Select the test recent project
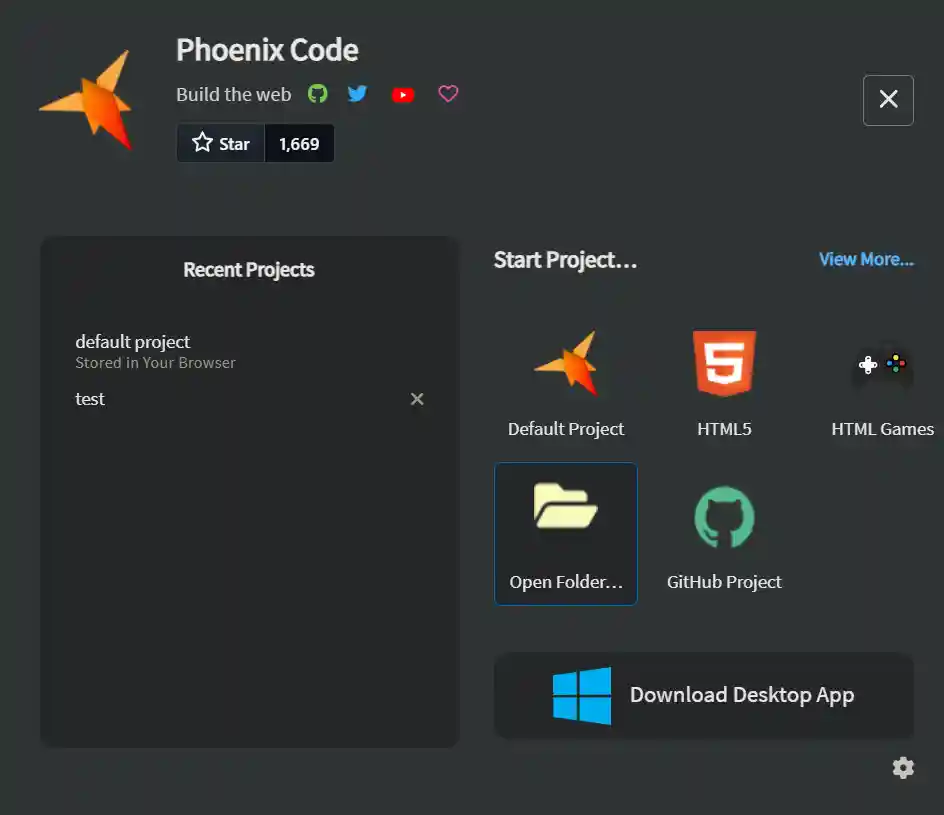 coord(90,399)
